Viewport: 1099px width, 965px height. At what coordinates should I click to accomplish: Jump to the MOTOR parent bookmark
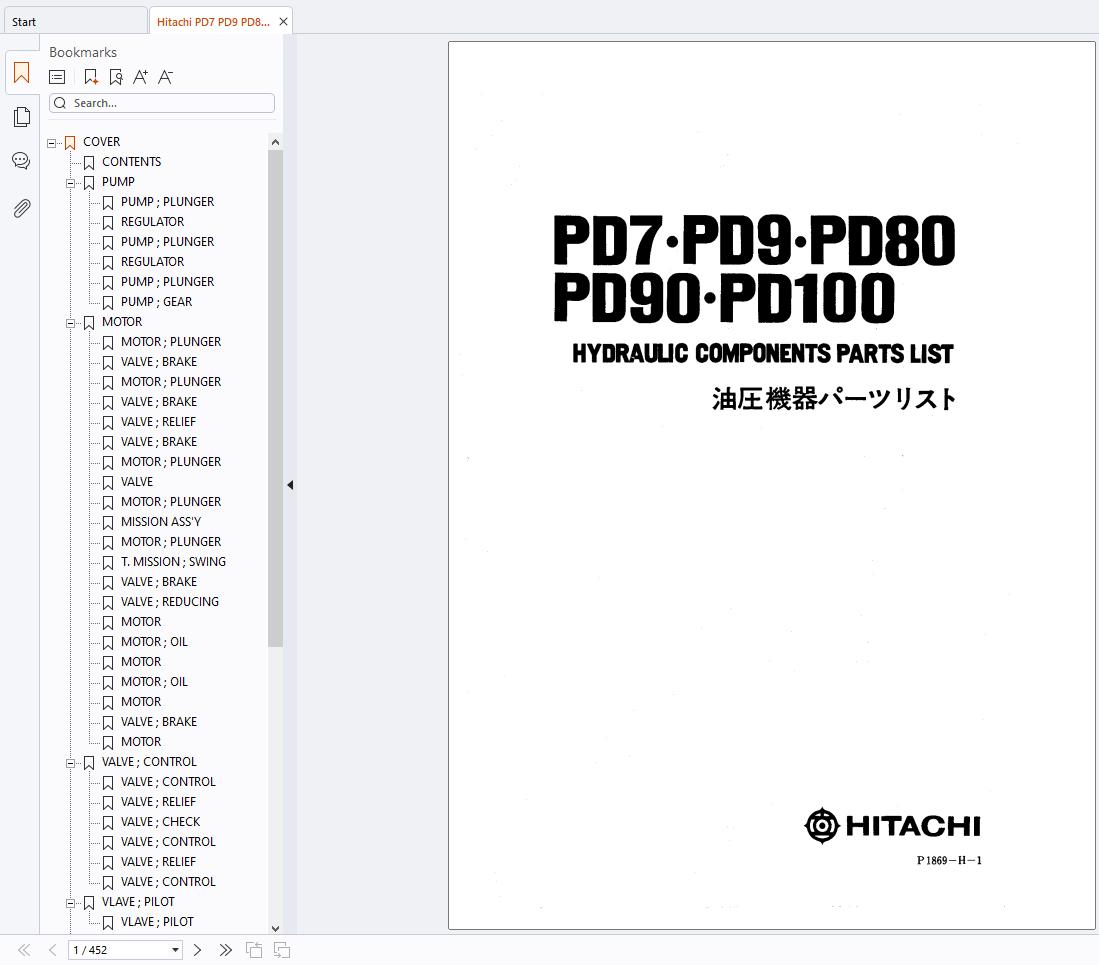(122, 322)
